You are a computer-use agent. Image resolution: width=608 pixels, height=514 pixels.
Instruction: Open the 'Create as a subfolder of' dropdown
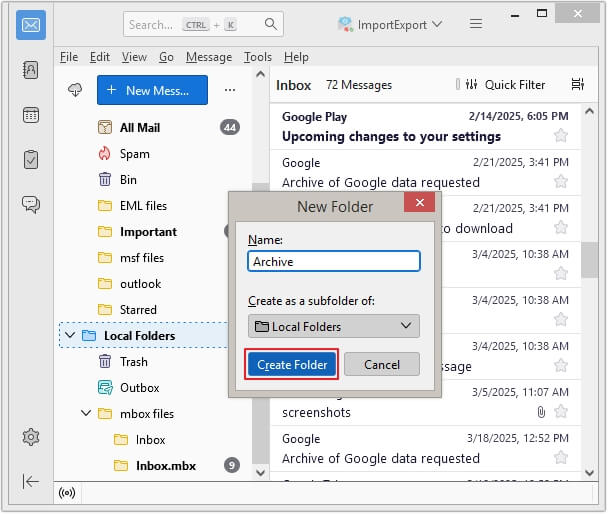pyautogui.click(x=334, y=326)
